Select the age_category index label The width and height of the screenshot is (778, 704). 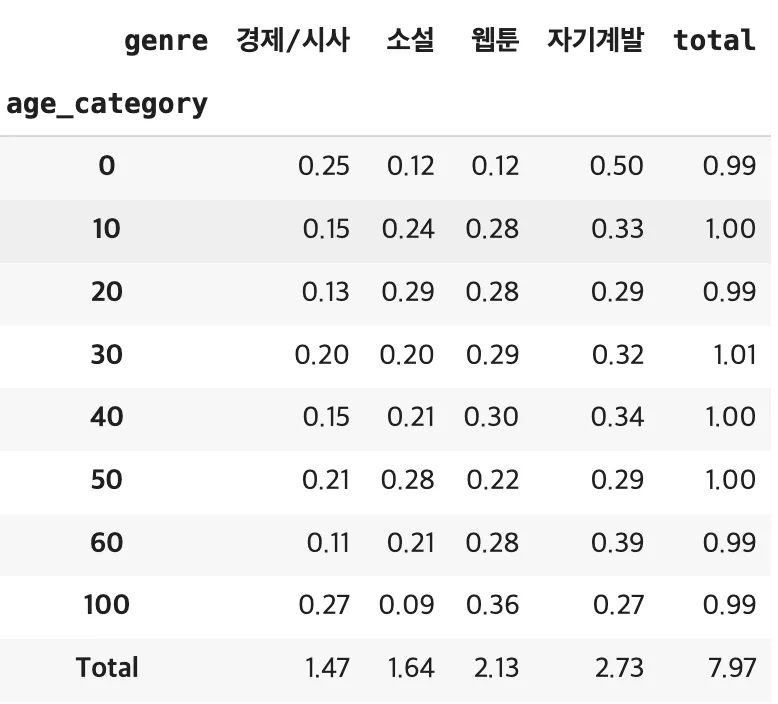[107, 104]
